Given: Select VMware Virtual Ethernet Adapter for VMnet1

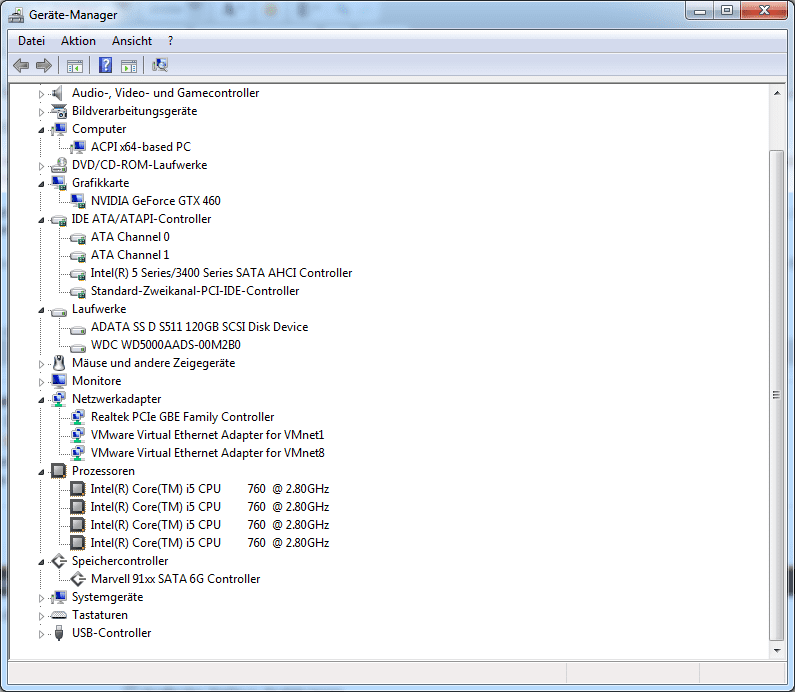Looking at the screenshot, I should (x=207, y=435).
